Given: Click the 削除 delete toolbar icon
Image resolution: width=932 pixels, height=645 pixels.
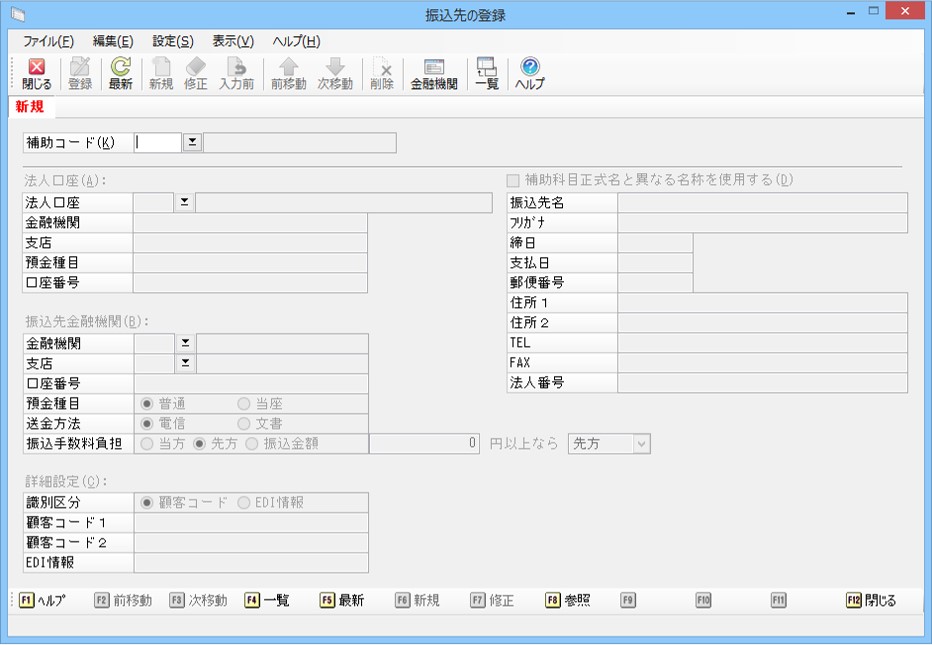Looking at the screenshot, I should coord(382,74).
